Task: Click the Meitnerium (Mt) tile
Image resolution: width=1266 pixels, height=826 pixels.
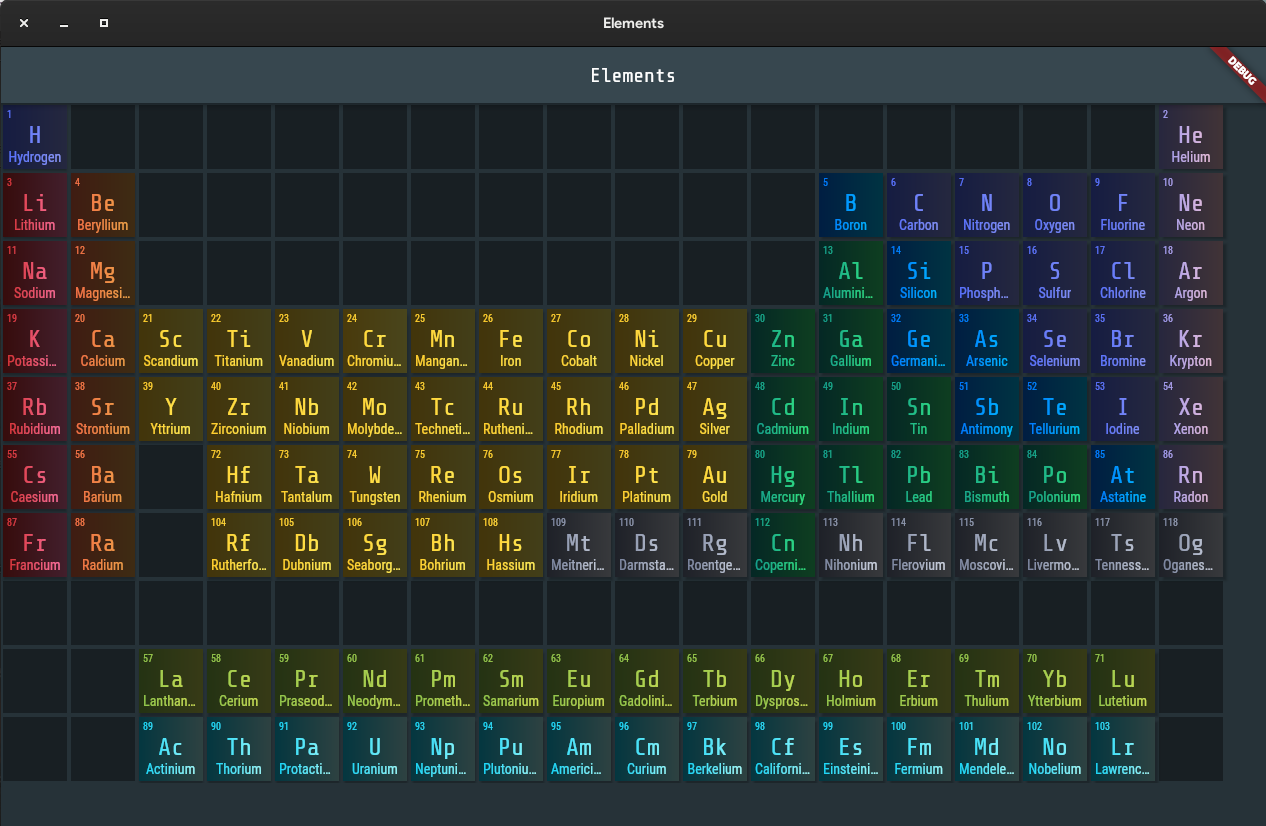Action: 578,546
